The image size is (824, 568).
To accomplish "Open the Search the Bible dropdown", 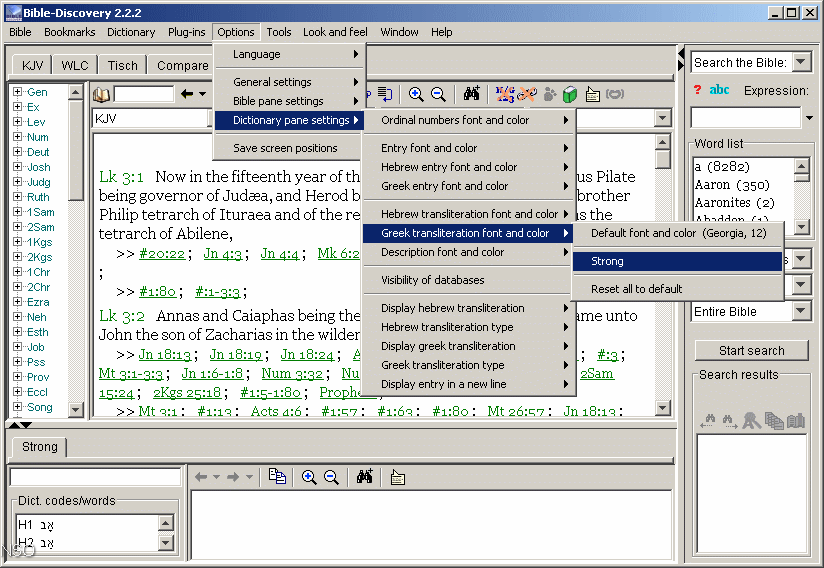I will (801, 62).
